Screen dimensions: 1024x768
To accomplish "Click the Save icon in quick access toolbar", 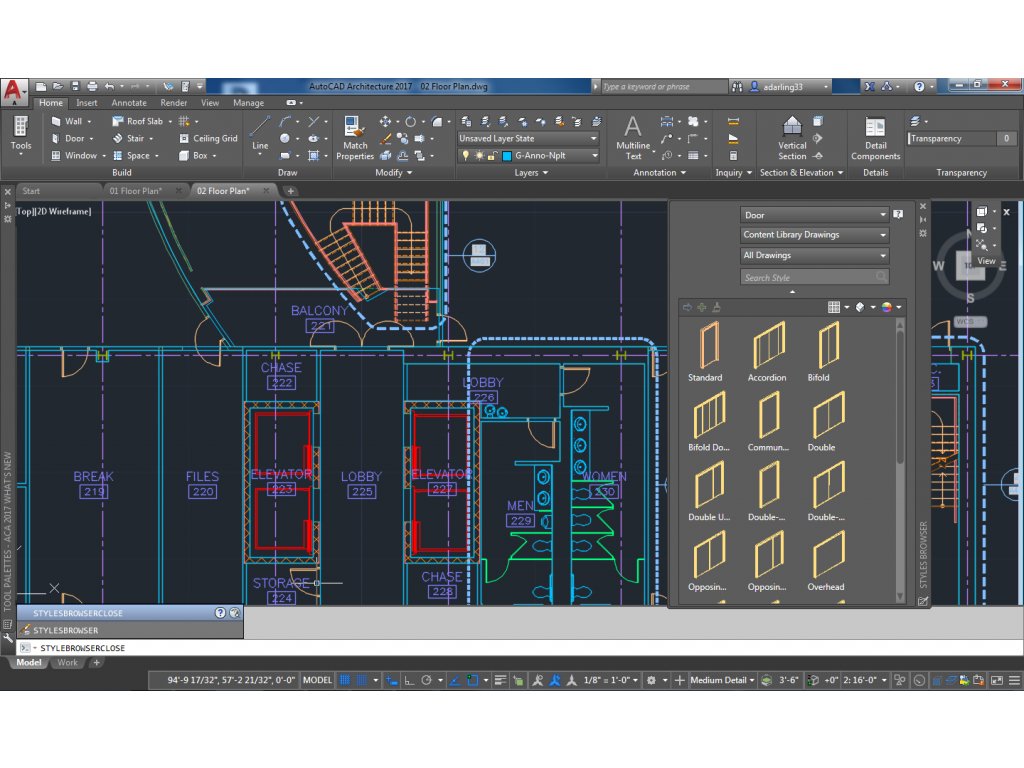I will coord(75,86).
